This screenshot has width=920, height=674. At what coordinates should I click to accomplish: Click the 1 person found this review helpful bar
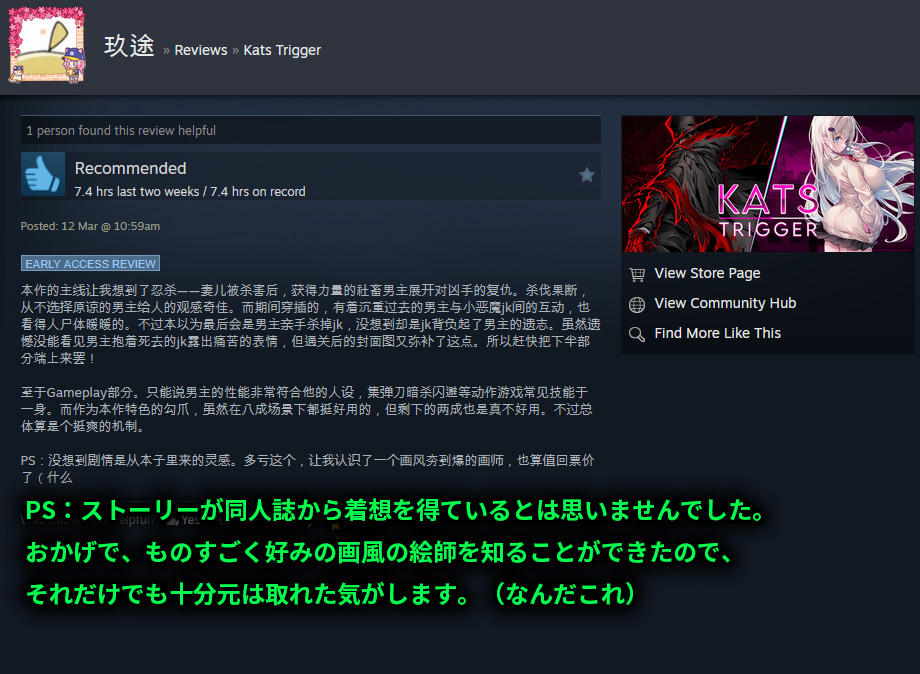click(x=120, y=130)
